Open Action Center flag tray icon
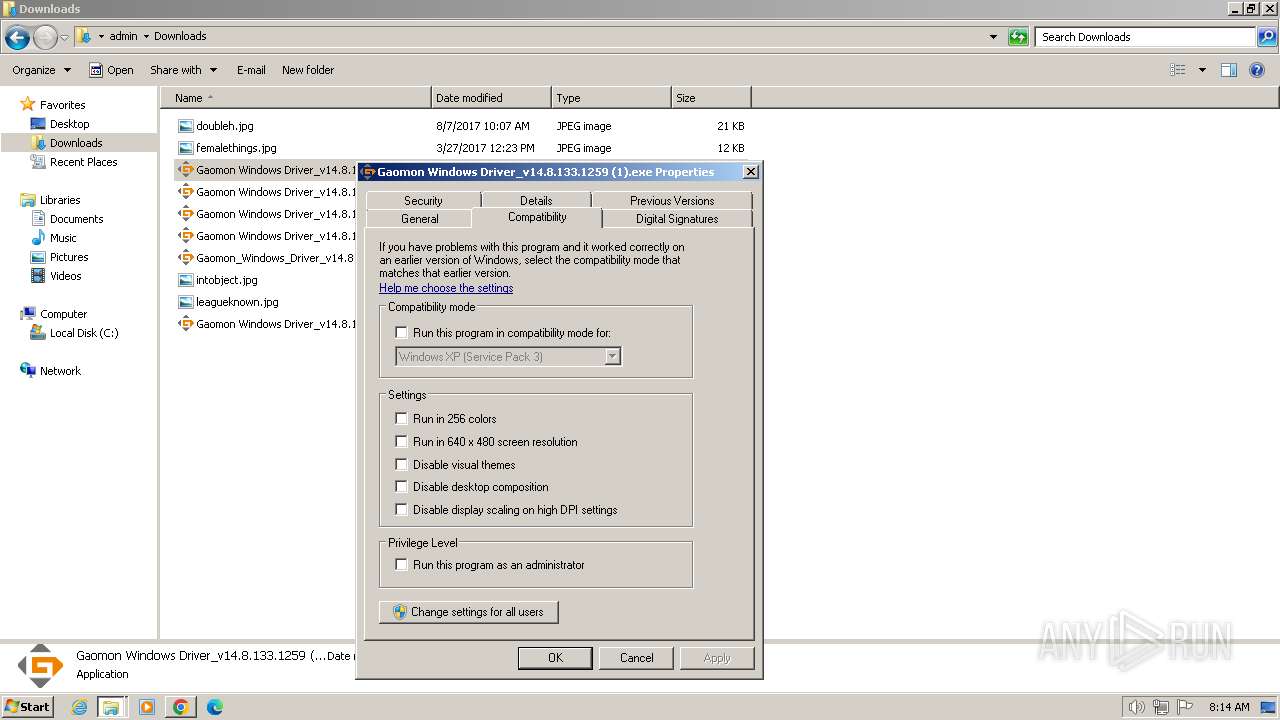Screen dimensions: 1280x720 (1185, 707)
